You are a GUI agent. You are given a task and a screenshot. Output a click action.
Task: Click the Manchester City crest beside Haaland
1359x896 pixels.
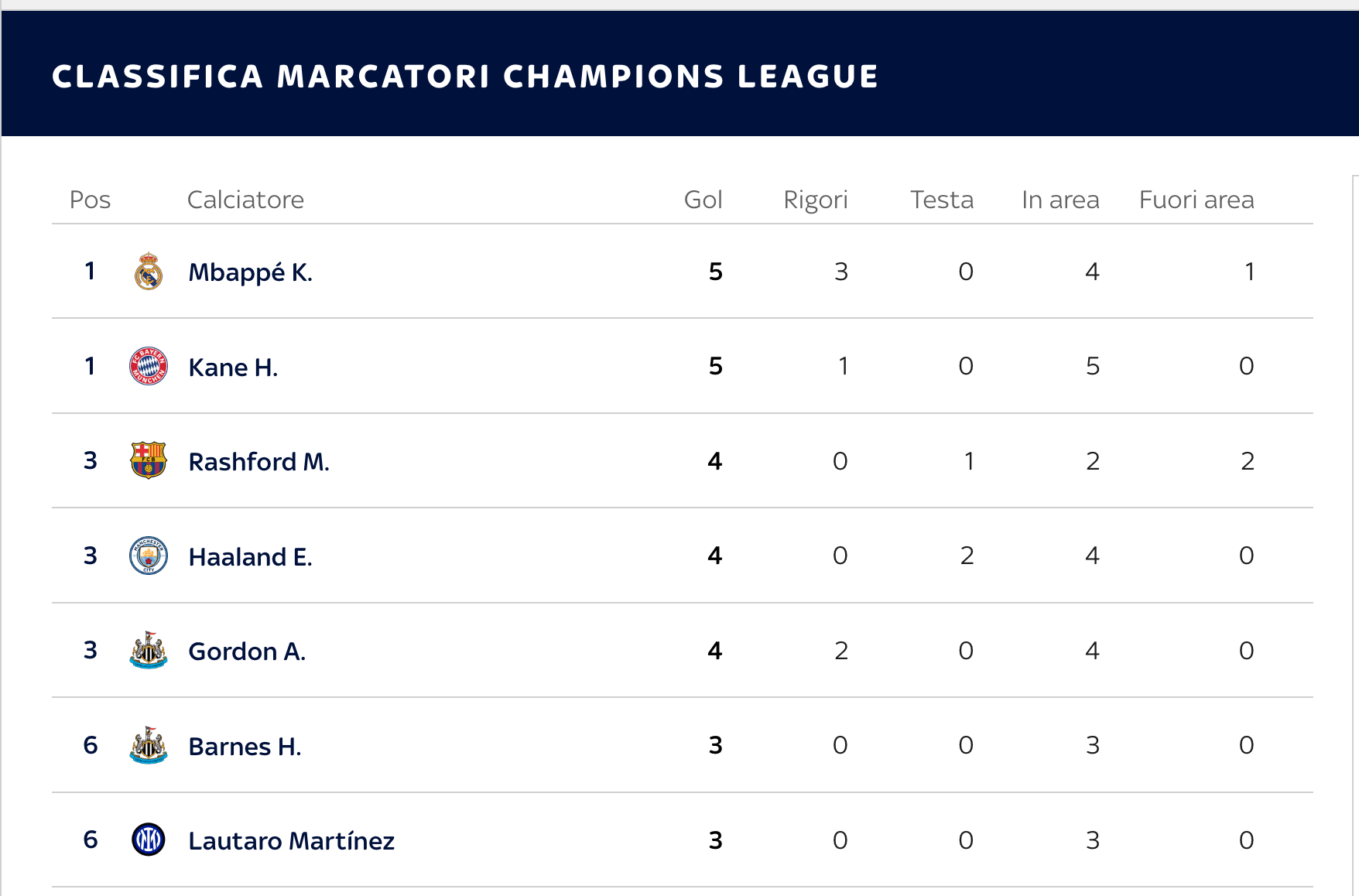point(149,556)
